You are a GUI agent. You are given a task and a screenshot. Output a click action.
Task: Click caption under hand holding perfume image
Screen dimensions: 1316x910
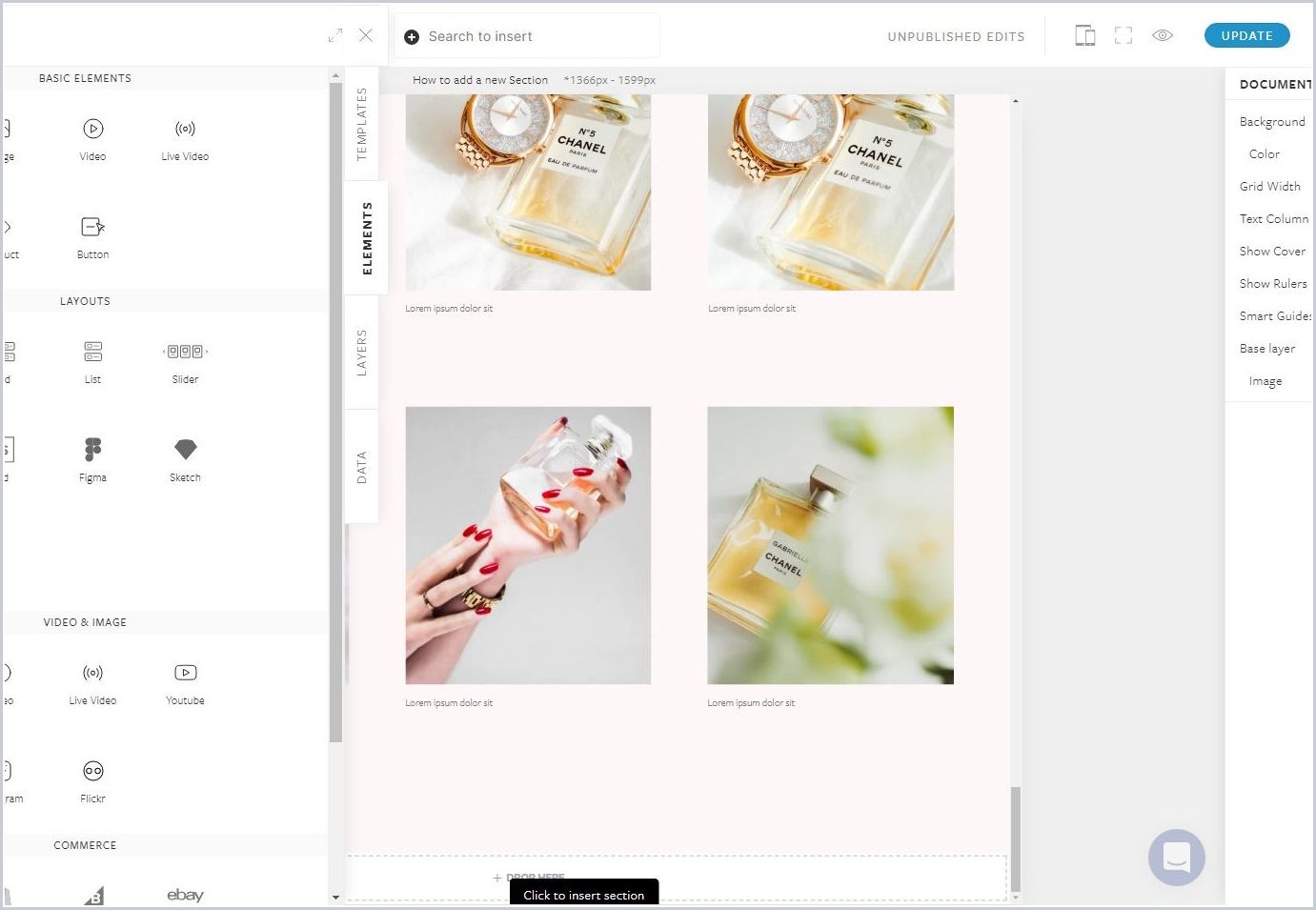449,703
